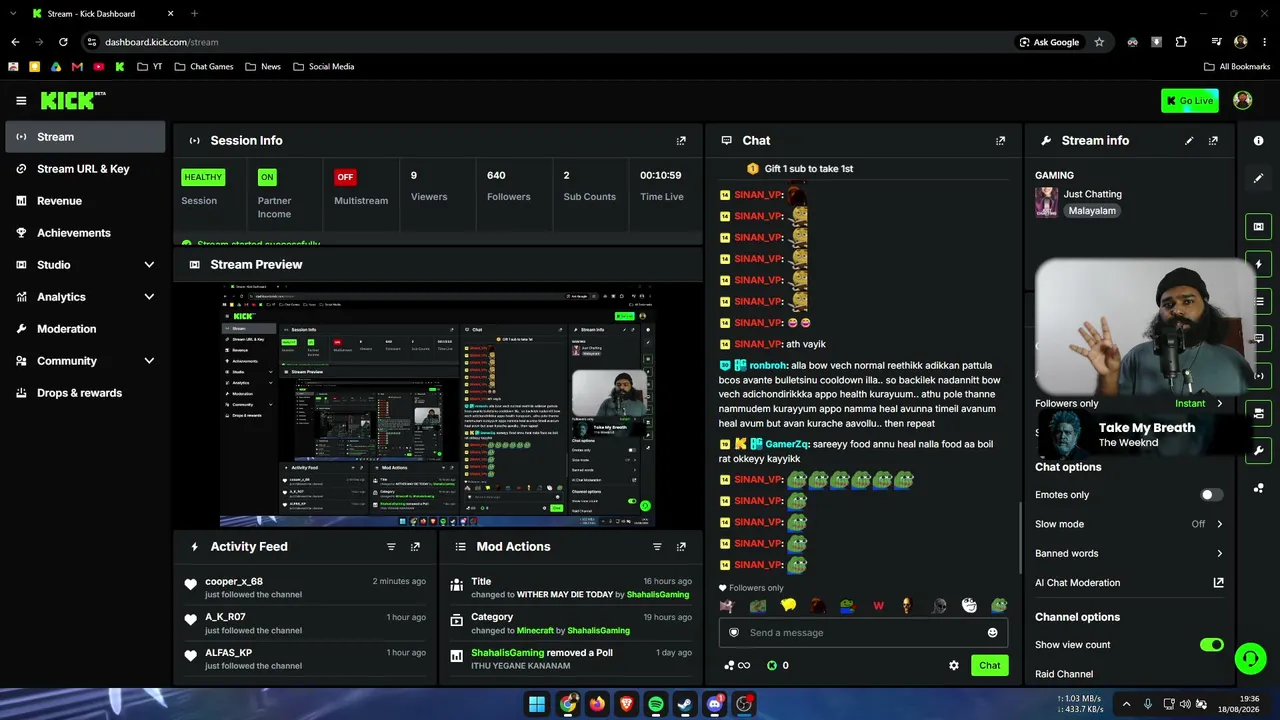Click the Stream Preview thumbnail
The height and width of the screenshot is (720, 1280).
(x=437, y=404)
